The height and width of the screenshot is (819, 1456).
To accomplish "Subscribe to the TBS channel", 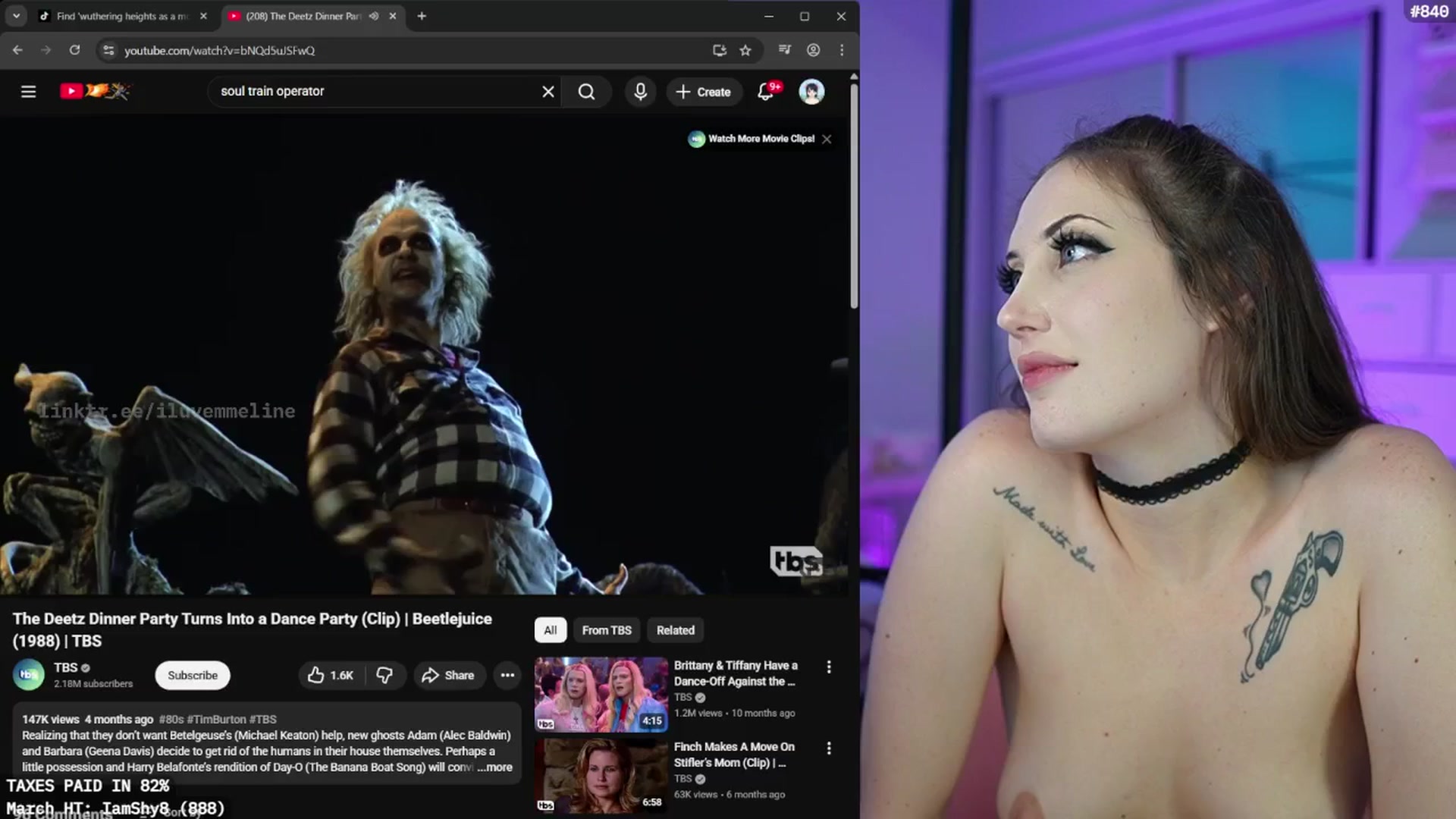I will coord(193,675).
